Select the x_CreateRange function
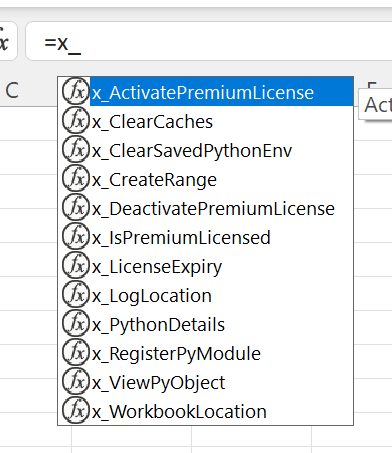The image size is (392, 453). (x=206, y=179)
